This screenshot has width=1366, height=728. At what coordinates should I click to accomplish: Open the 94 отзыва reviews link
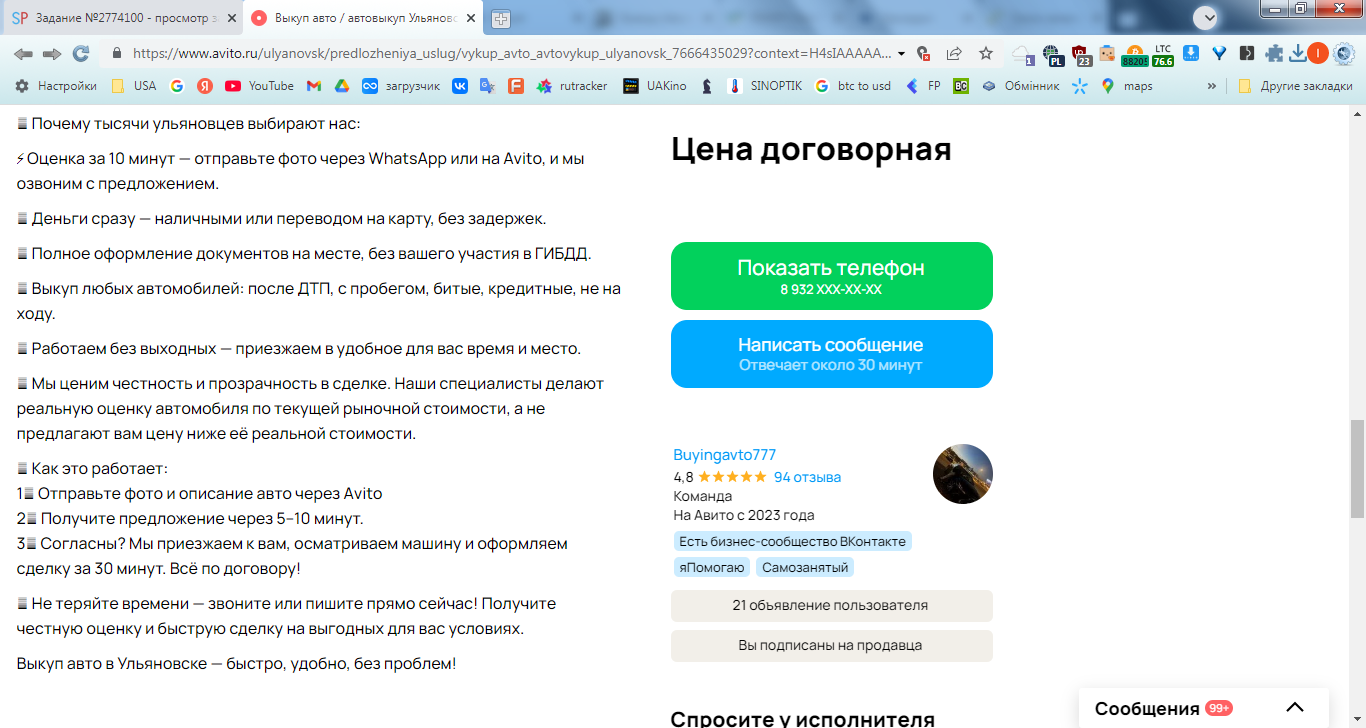(x=807, y=477)
